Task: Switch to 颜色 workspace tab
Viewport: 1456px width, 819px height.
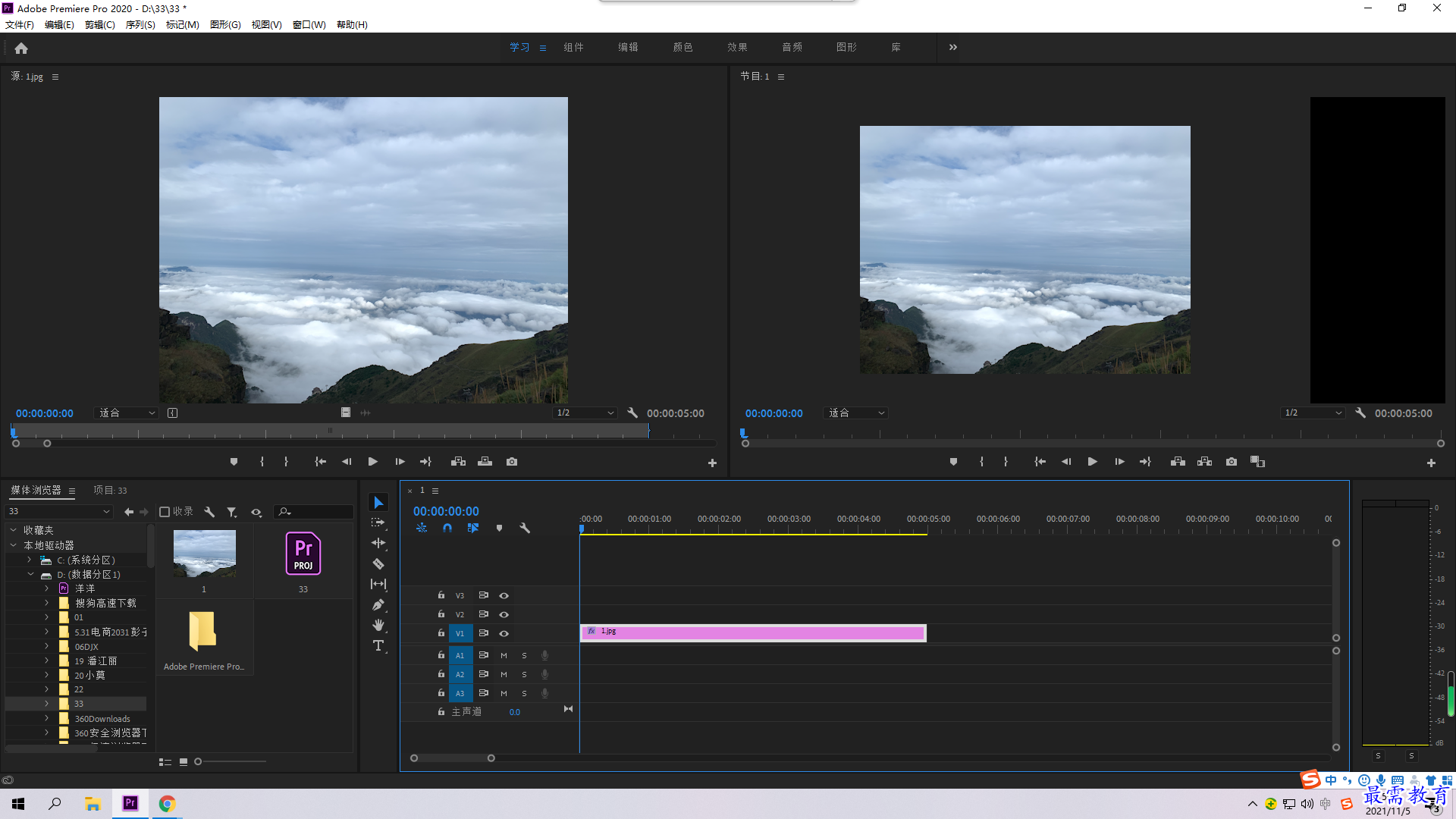Action: coord(682,47)
